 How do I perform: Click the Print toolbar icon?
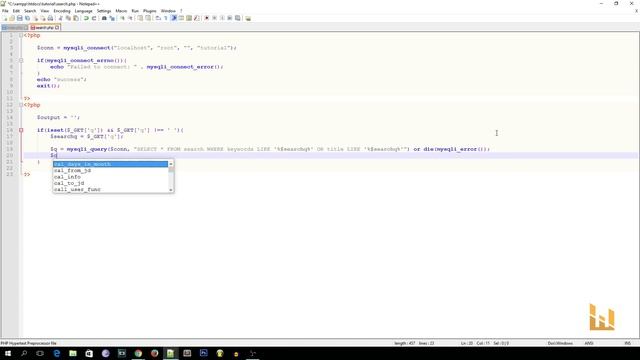[50, 18]
